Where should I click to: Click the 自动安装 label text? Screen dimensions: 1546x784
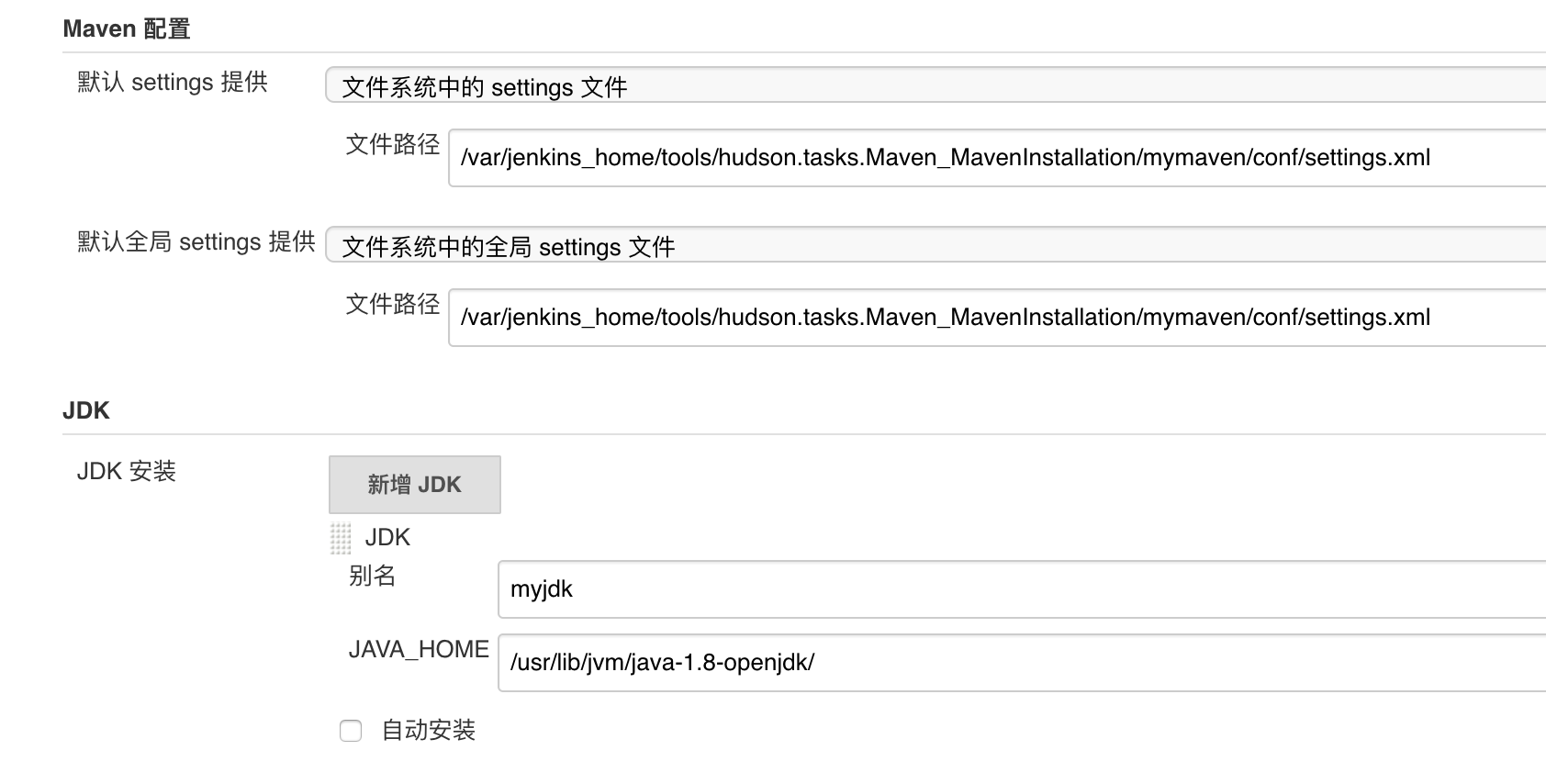tap(429, 731)
